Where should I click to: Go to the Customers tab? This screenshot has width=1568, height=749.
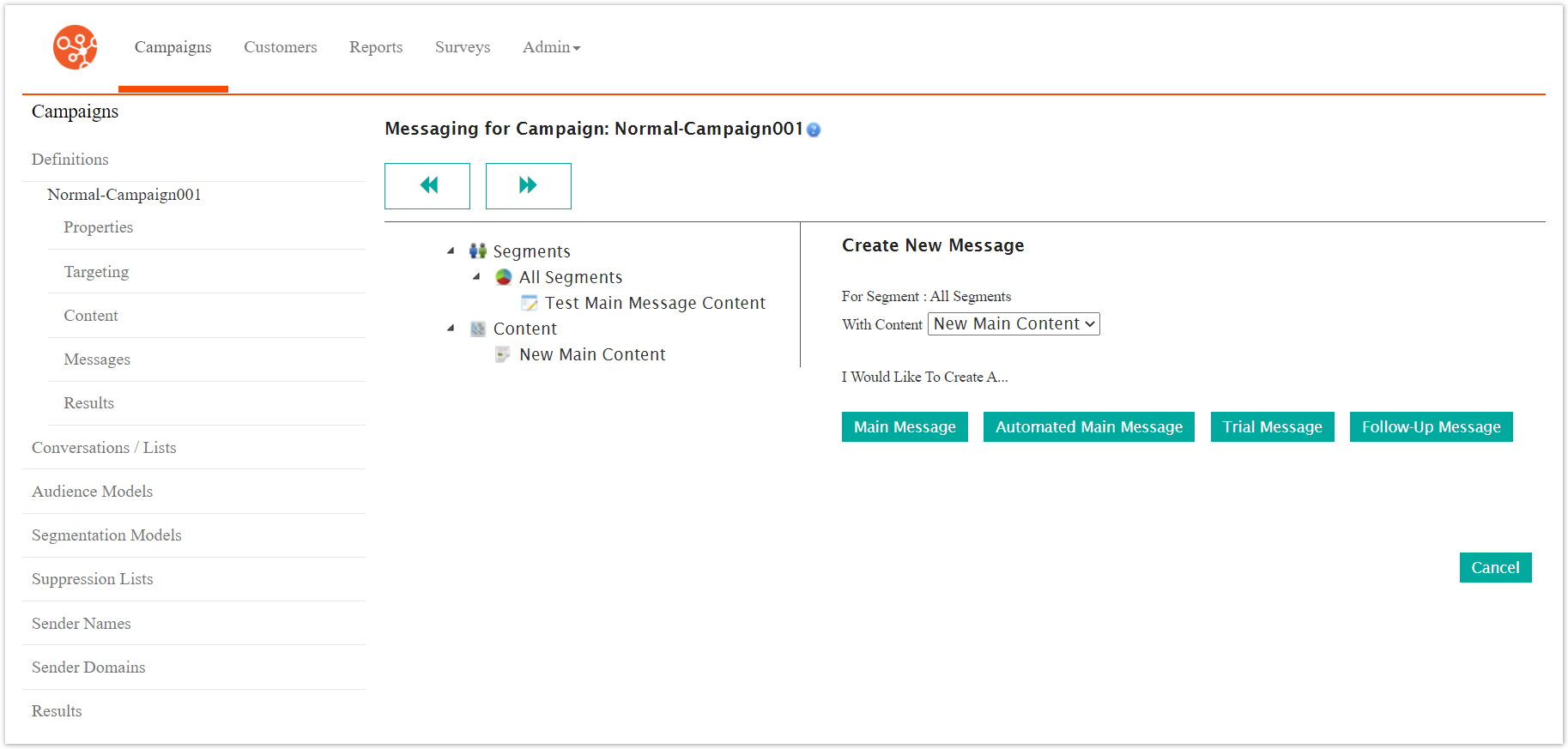pyautogui.click(x=280, y=47)
